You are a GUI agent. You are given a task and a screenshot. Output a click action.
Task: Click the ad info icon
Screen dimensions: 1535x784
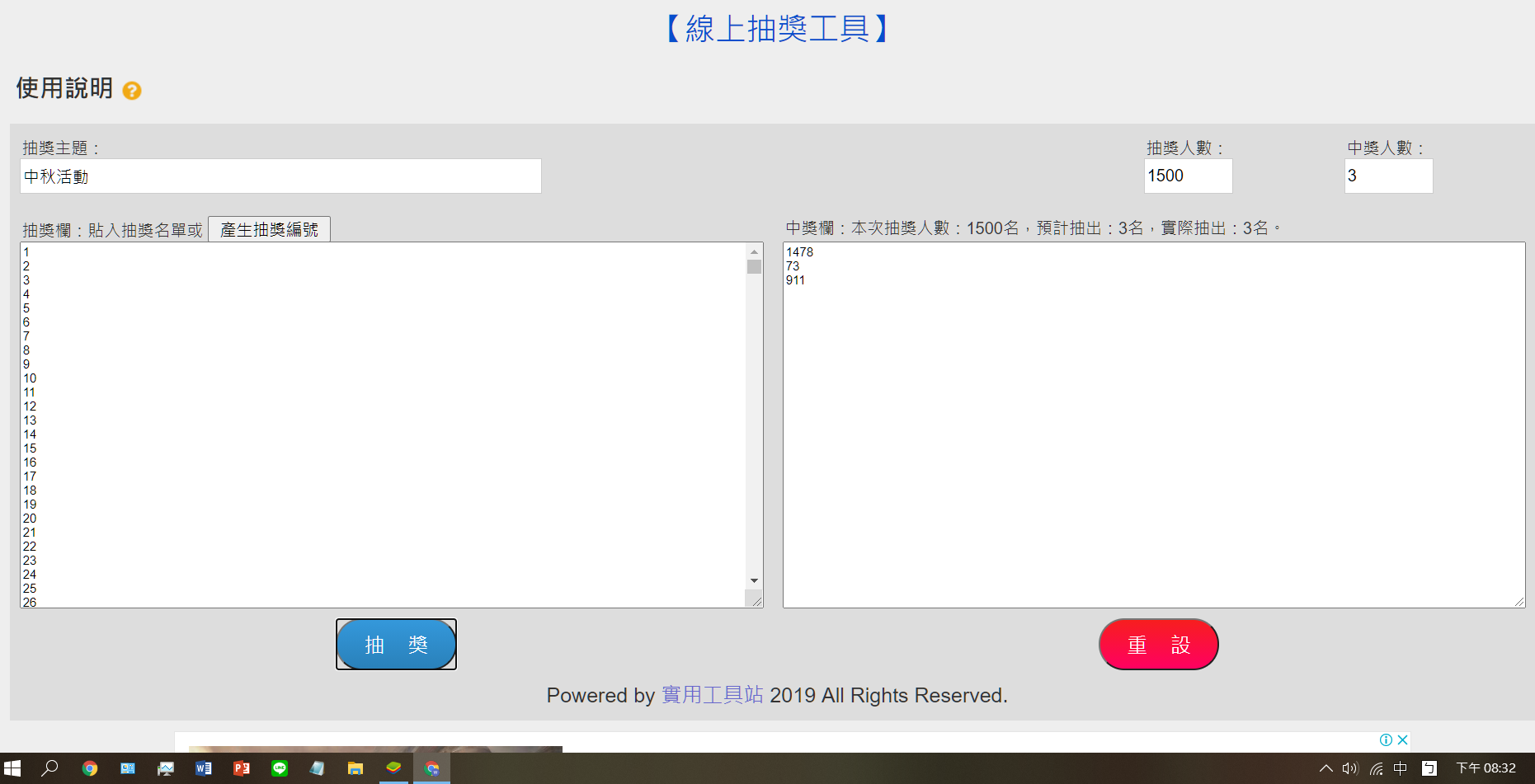[1387, 739]
